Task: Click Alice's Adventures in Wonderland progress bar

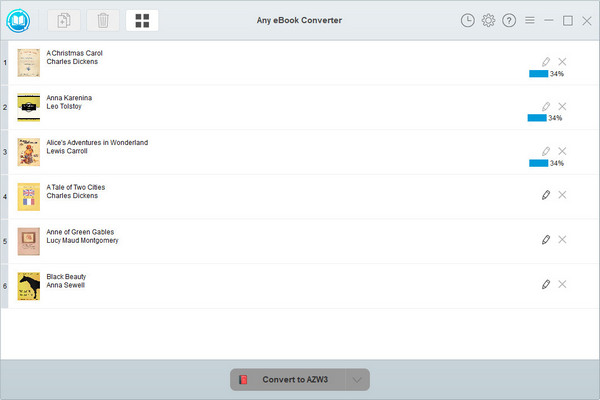Action: (x=538, y=163)
